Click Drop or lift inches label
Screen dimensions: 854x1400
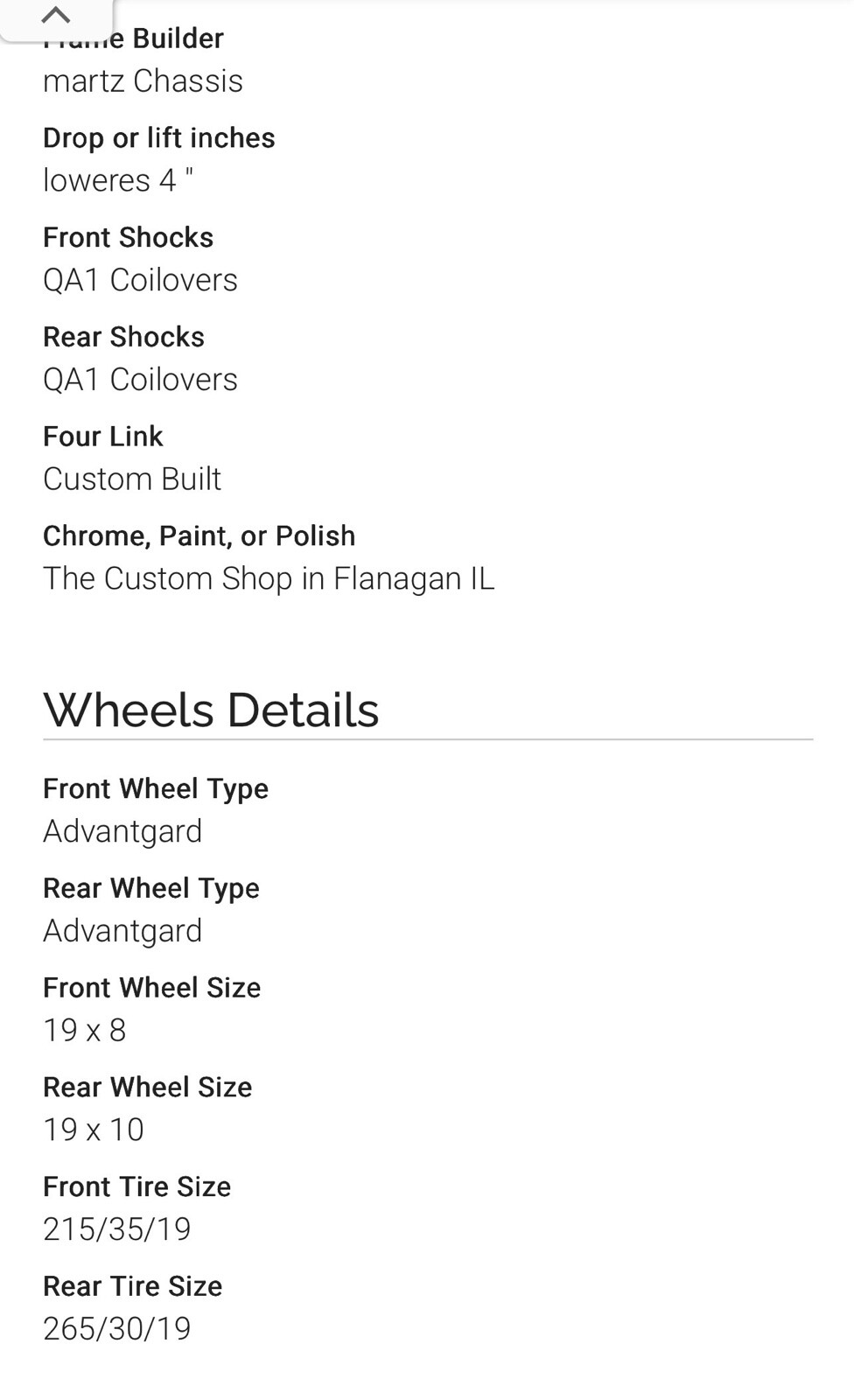tap(159, 138)
